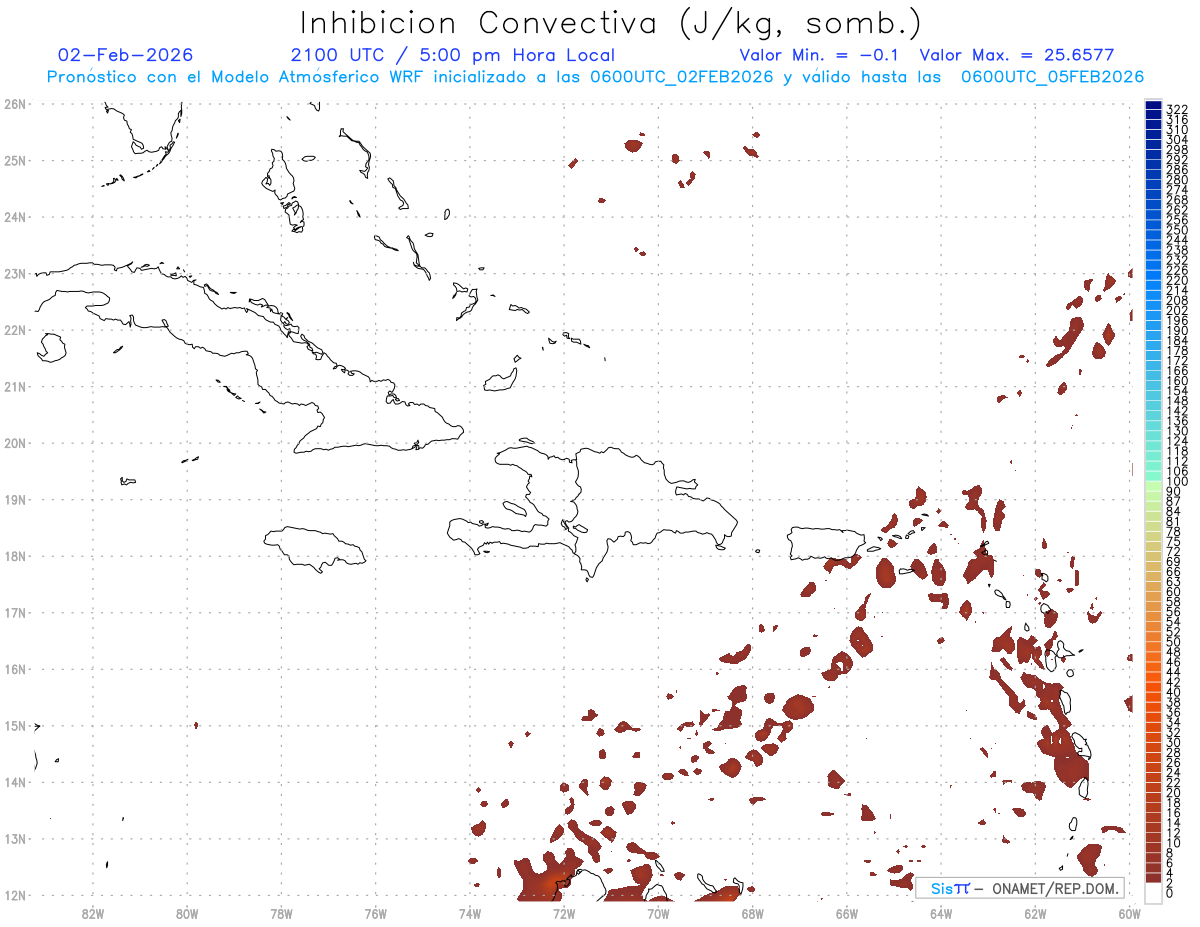Click the 22N latitude label
The width and height of the screenshot is (1200, 927).
coord(15,329)
